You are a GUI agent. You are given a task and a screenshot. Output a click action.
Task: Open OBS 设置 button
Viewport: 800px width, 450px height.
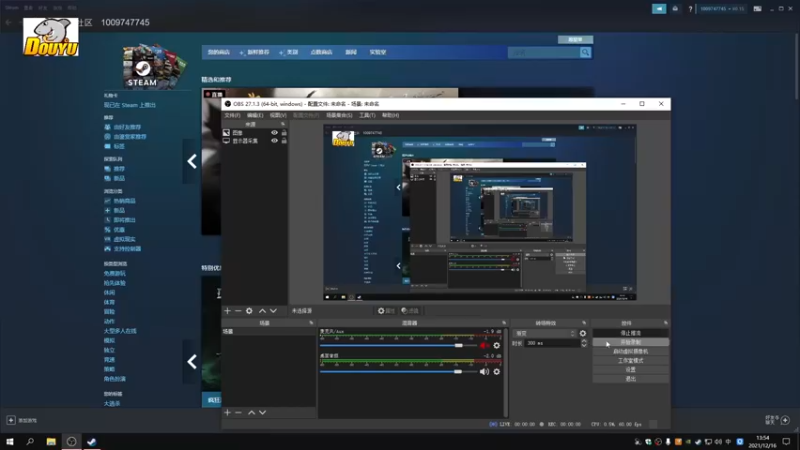pos(631,369)
